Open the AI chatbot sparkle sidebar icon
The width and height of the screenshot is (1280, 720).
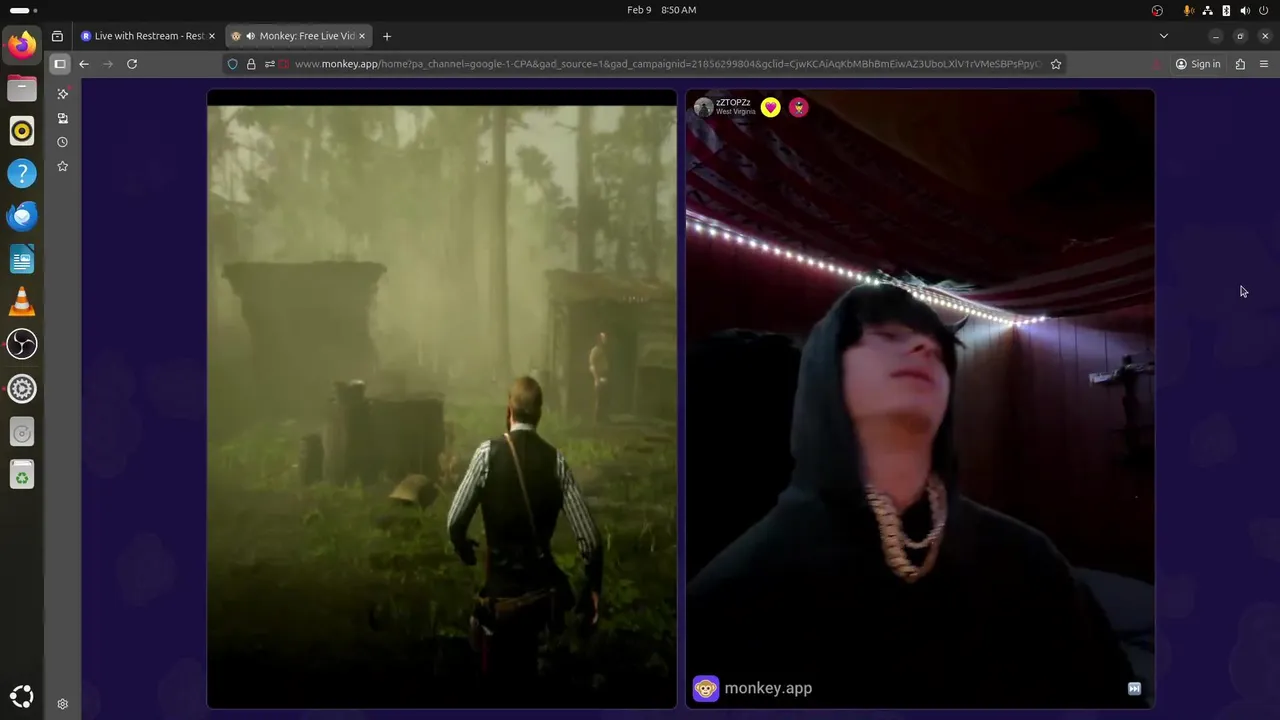pos(62,94)
